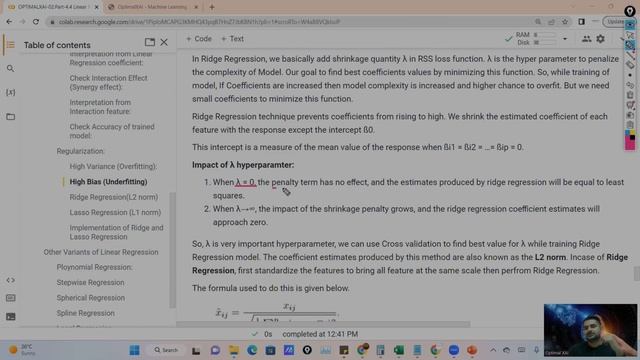Pick the black color swatch in annotation toolbar
The height and width of the screenshot is (360, 640).
click(x=632, y=138)
